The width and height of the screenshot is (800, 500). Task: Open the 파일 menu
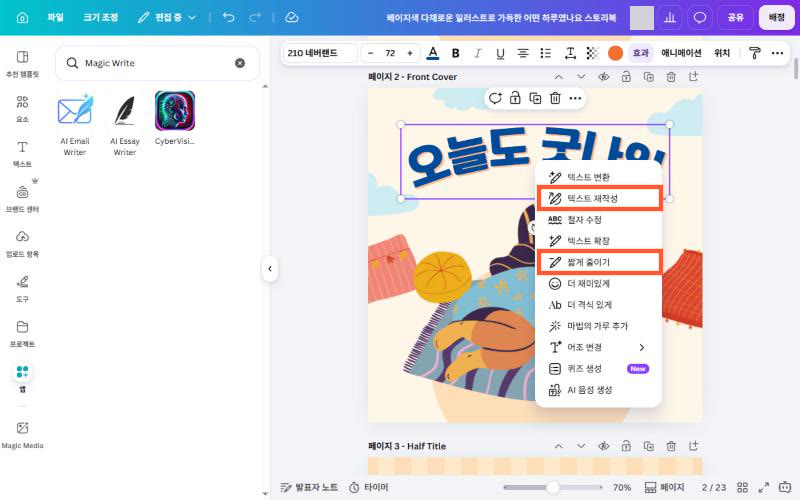55,17
